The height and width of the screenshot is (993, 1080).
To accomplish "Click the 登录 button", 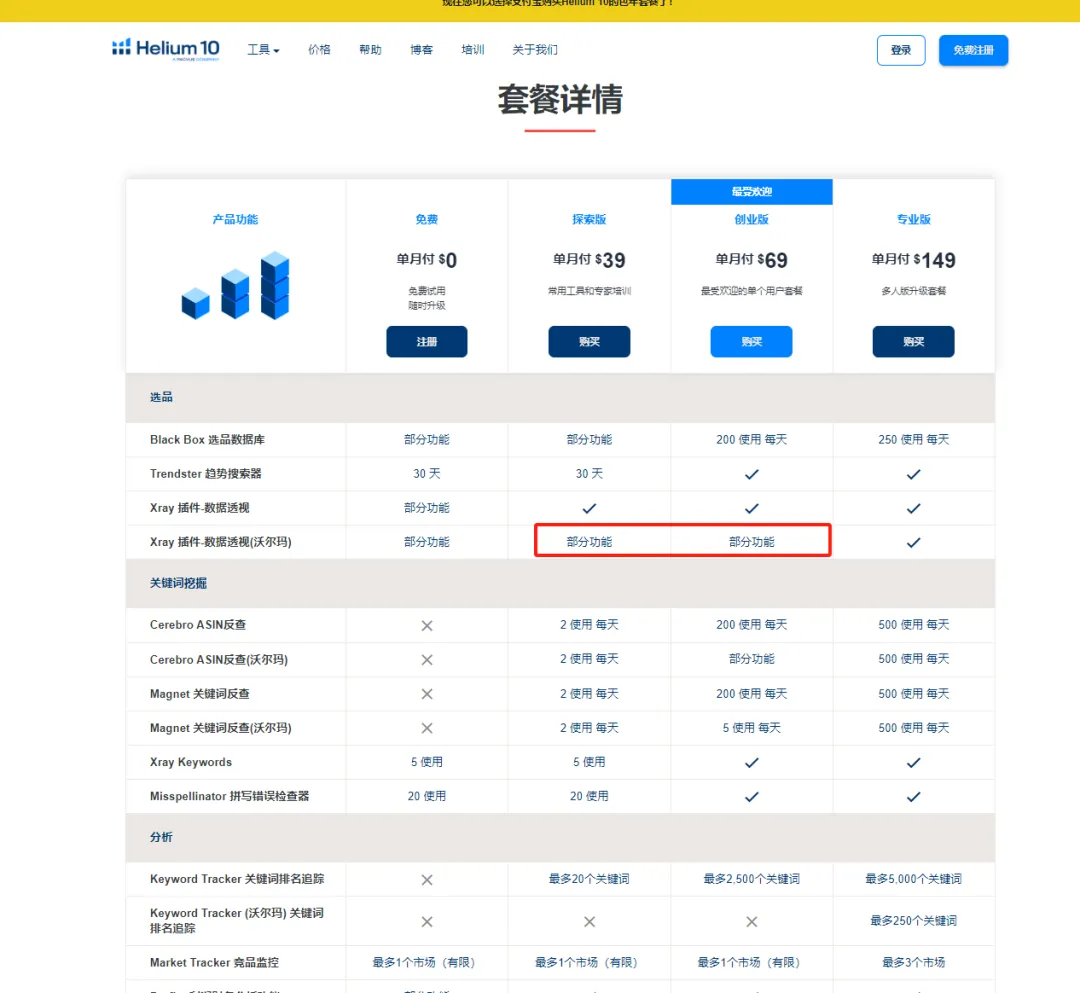I will click(900, 50).
